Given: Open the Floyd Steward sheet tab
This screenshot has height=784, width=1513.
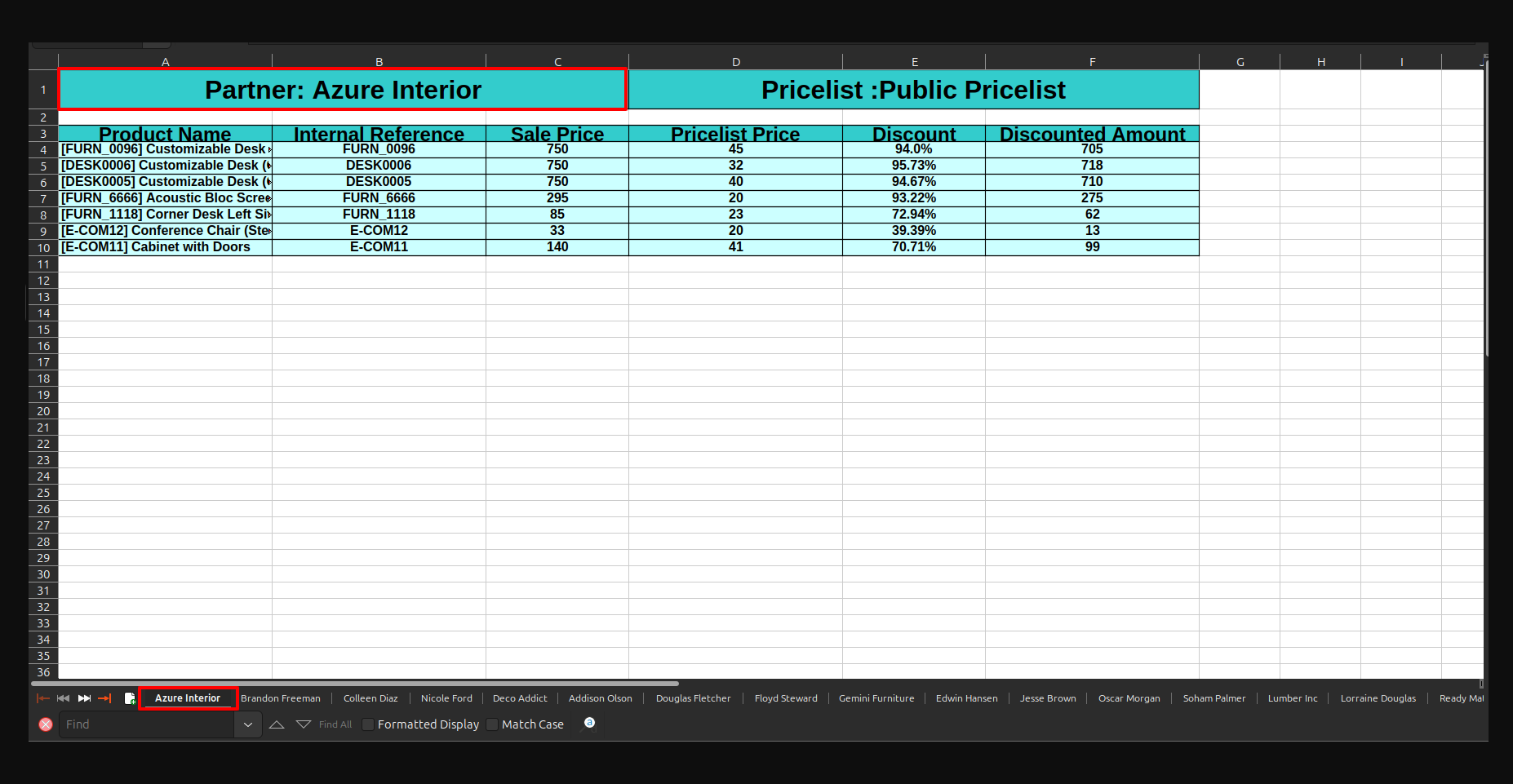Looking at the screenshot, I should pos(786,698).
